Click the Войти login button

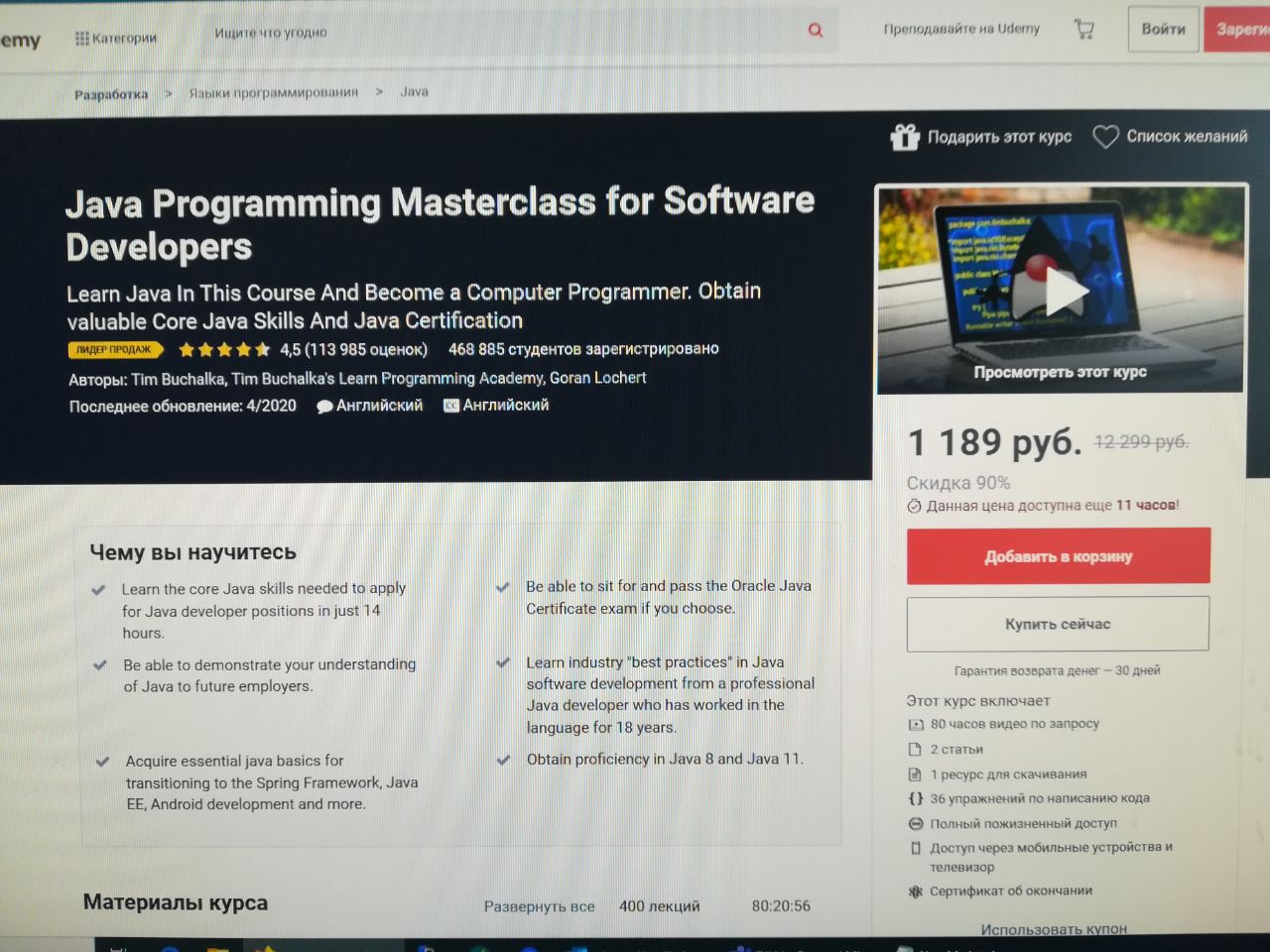(x=1163, y=29)
